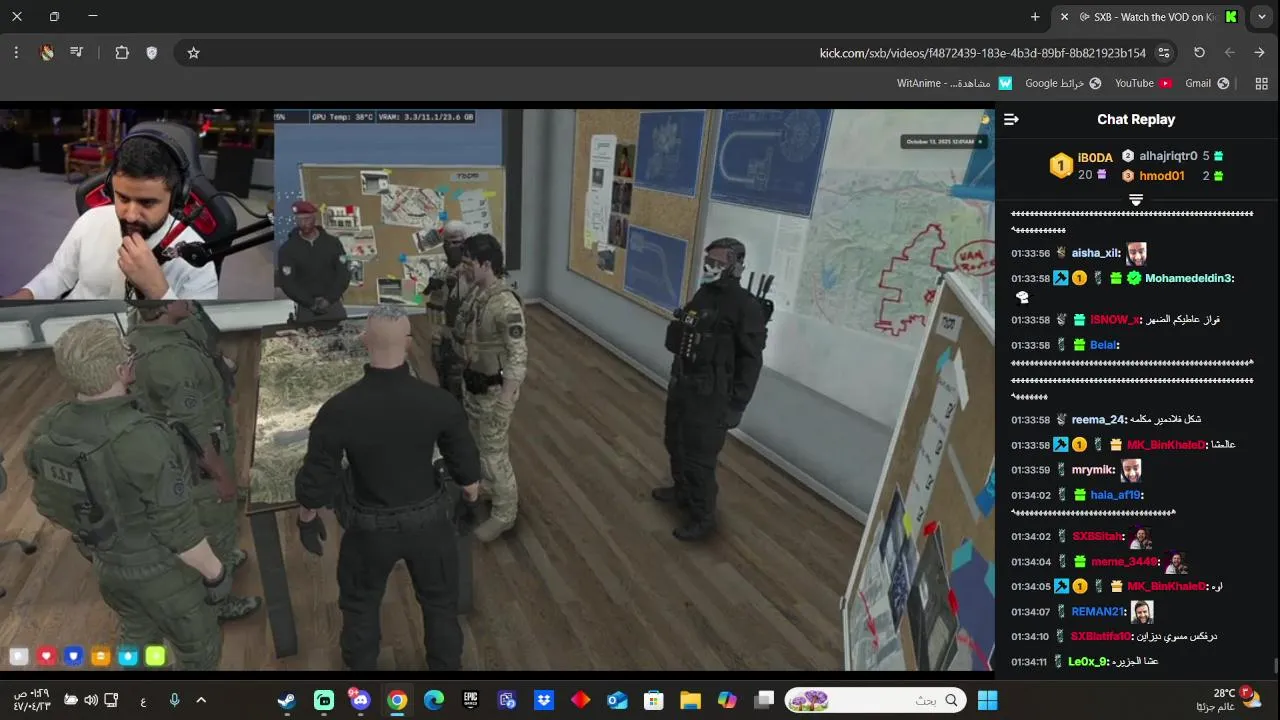This screenshot has height=720, width=1280.
Task: Select username aisha_xil in chat
Action: pyautogui.click(x=1096, y=254)
